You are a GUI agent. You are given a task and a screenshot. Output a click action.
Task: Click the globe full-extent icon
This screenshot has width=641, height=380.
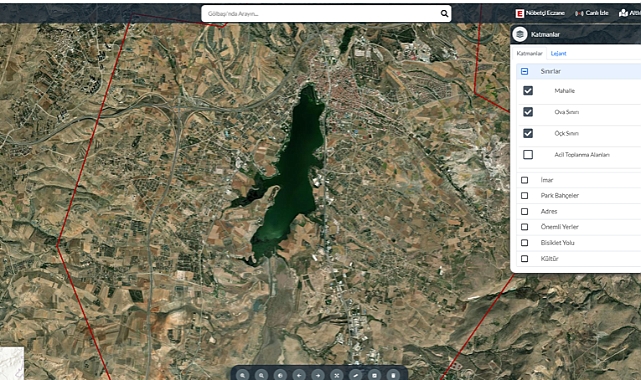click(x=280, y=375)
